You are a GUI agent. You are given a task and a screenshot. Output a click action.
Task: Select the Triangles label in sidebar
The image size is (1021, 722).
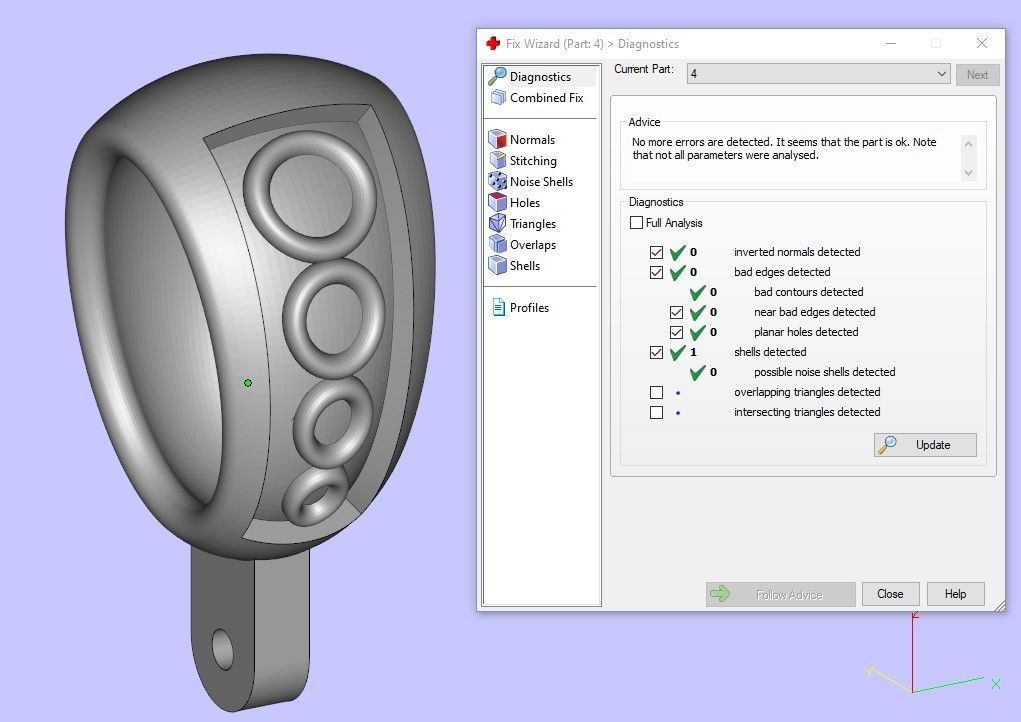point(533,224)
